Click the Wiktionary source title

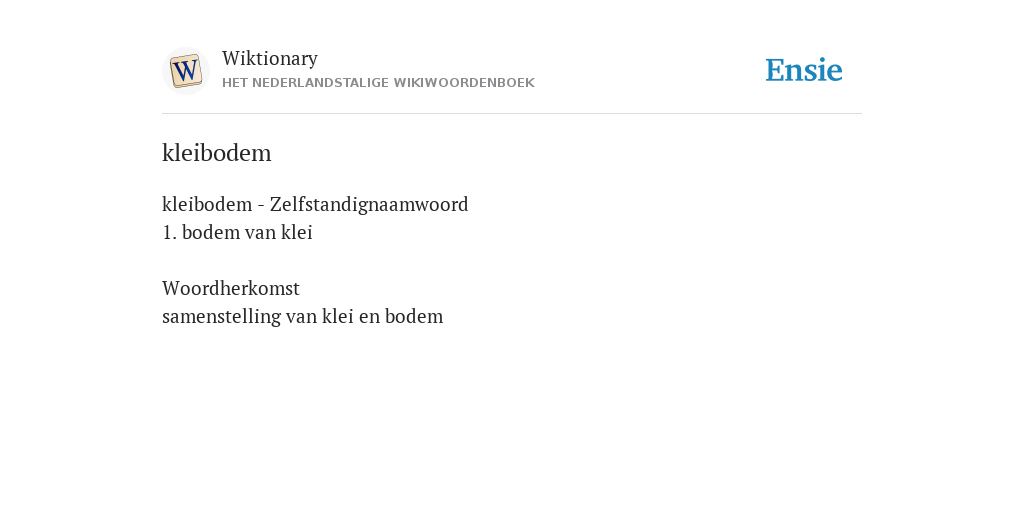(x=270, y=58)
